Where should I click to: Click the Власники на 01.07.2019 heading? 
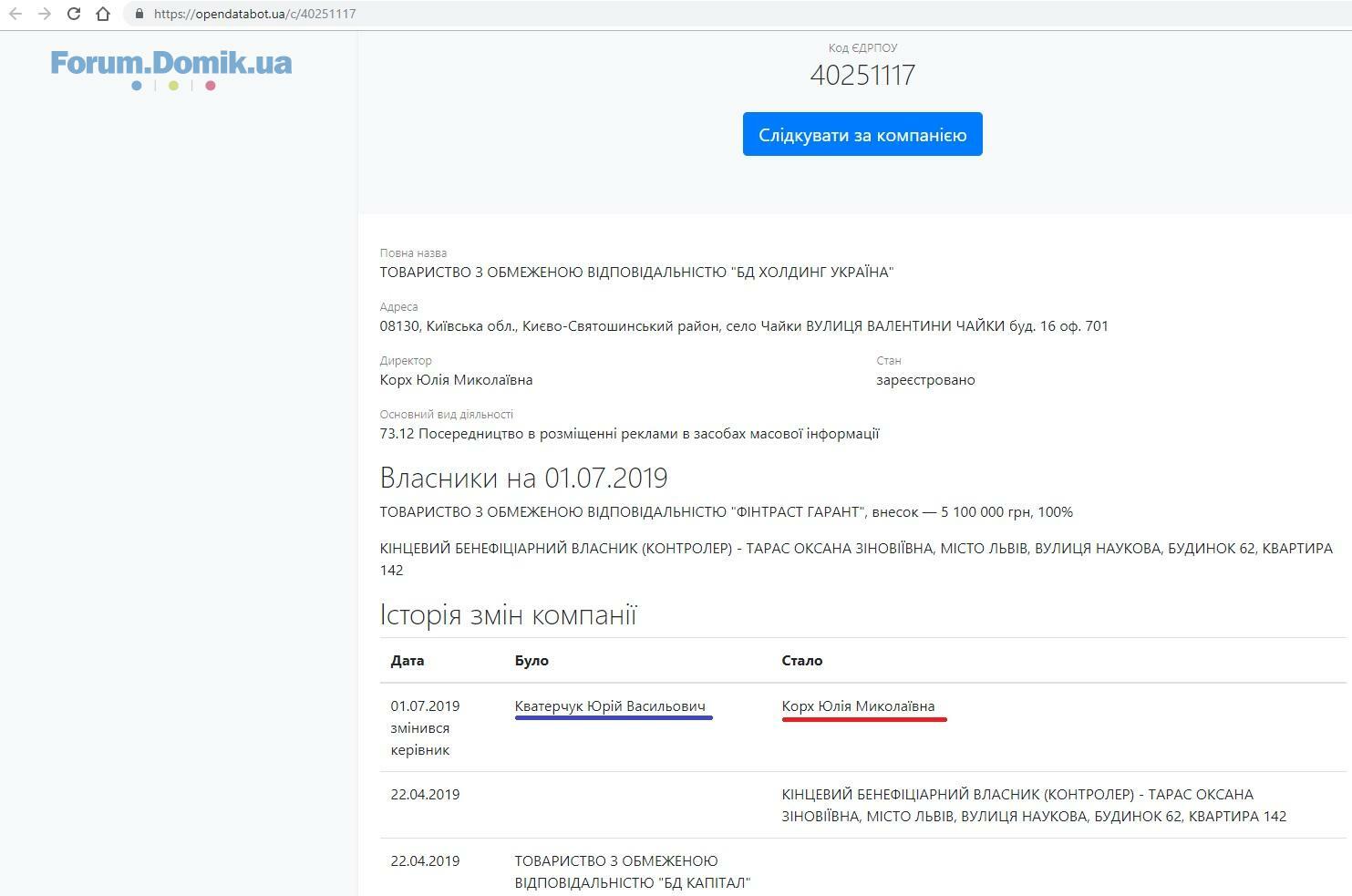pyautogui.click(x=523, y=478)
